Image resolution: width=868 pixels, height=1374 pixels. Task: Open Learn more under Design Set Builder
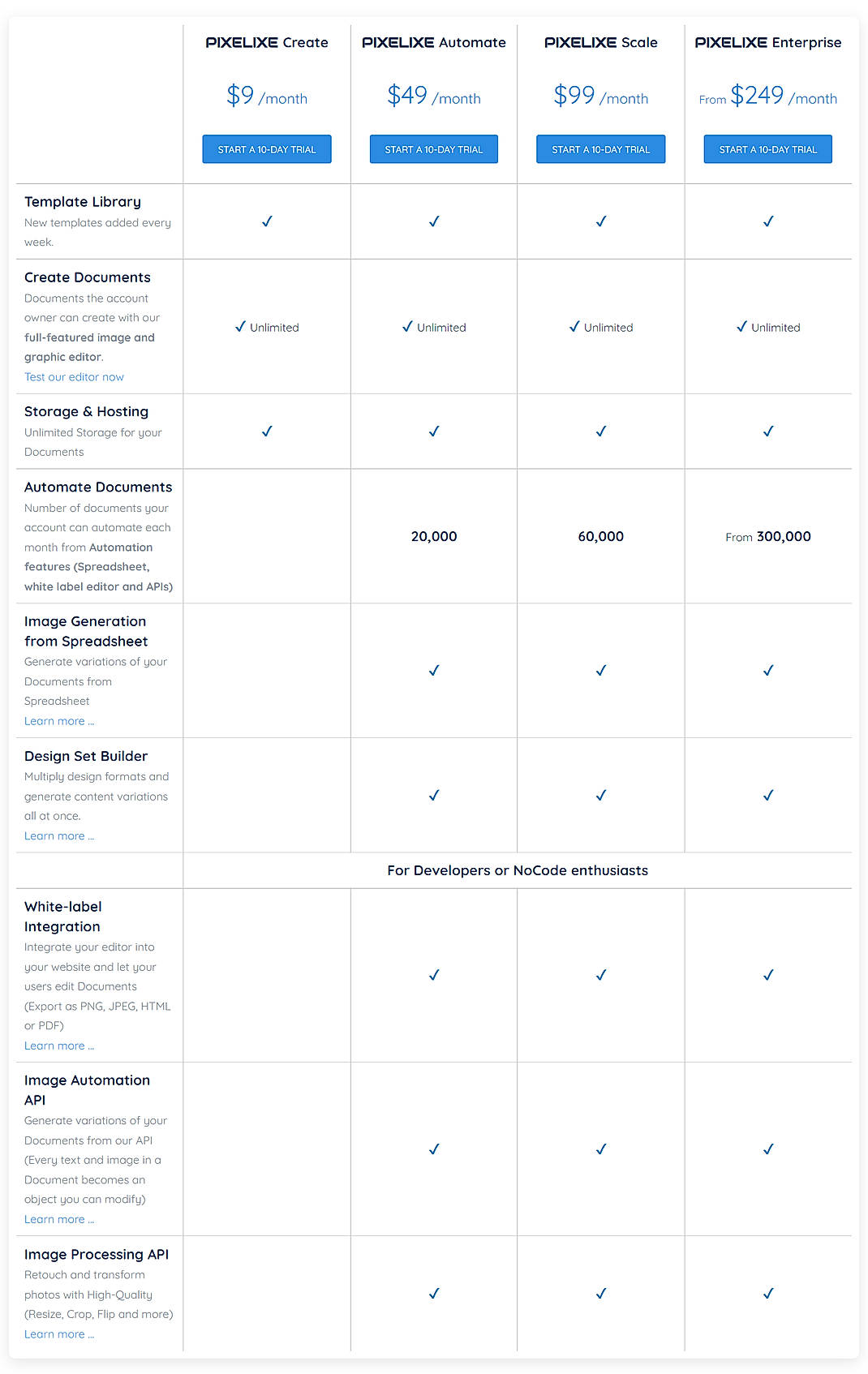coord(59,835)
